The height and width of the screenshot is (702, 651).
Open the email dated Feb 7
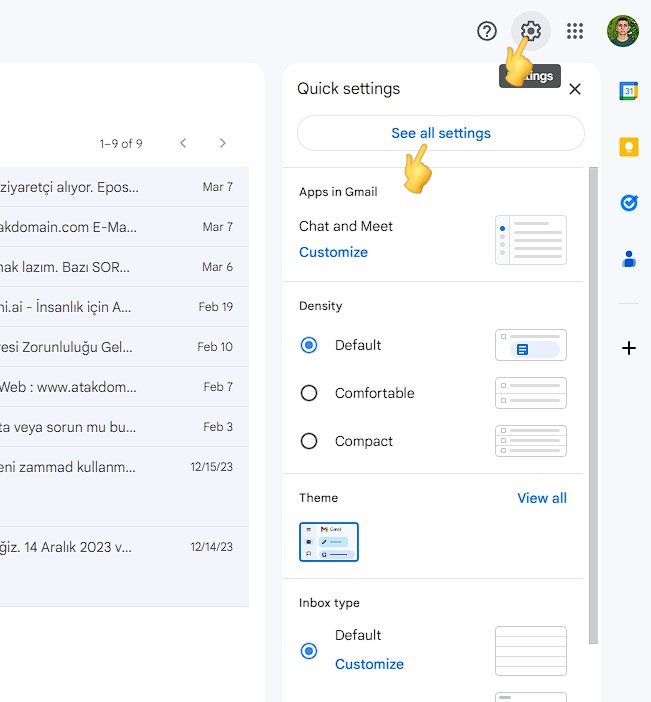point(124,387)
